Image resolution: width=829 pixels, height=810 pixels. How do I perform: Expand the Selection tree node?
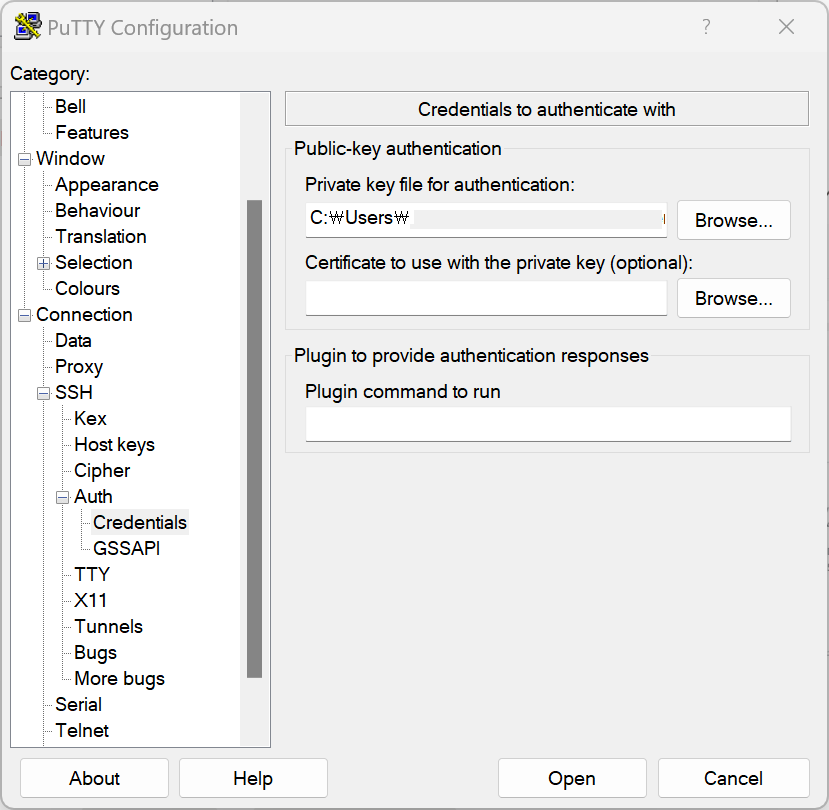point(43,263)
